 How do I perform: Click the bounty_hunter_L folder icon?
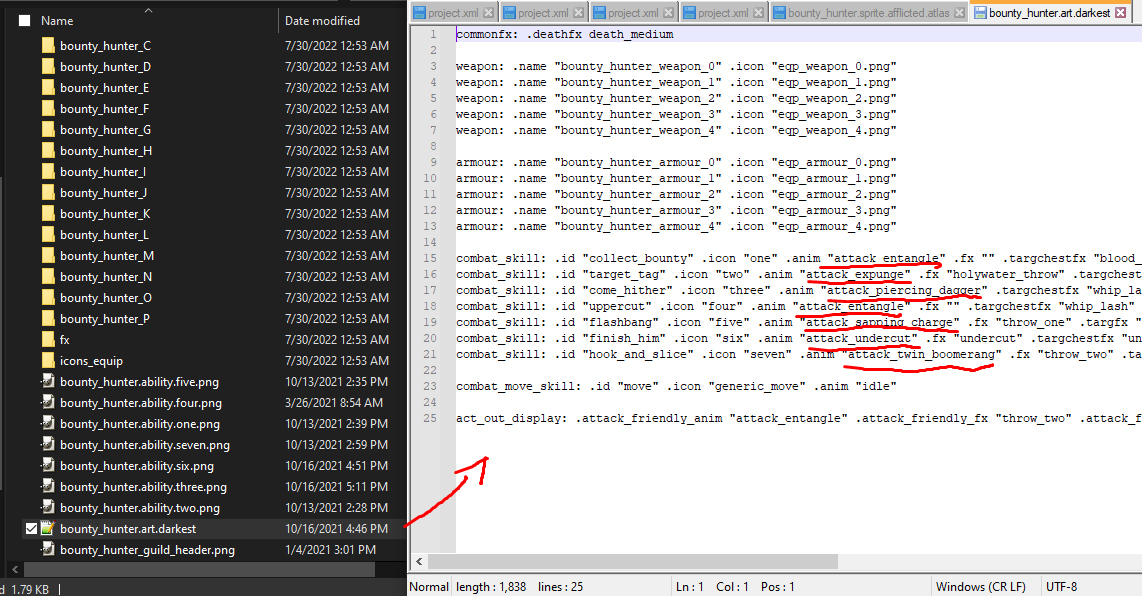tap(48, 235)
